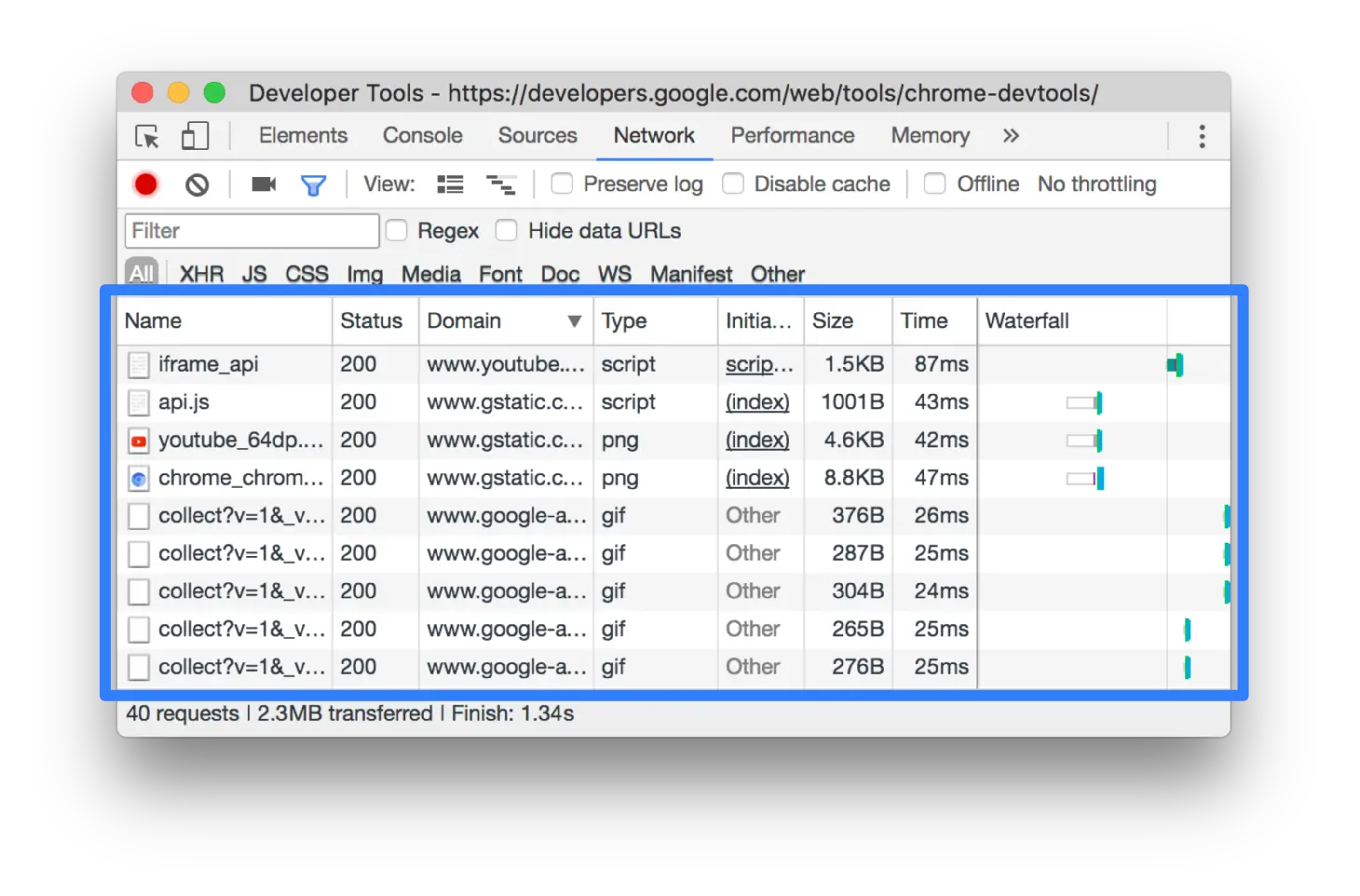The image size is (1360, 896).
Task: Click the document icon beside iframe_api
Action: 139,364
